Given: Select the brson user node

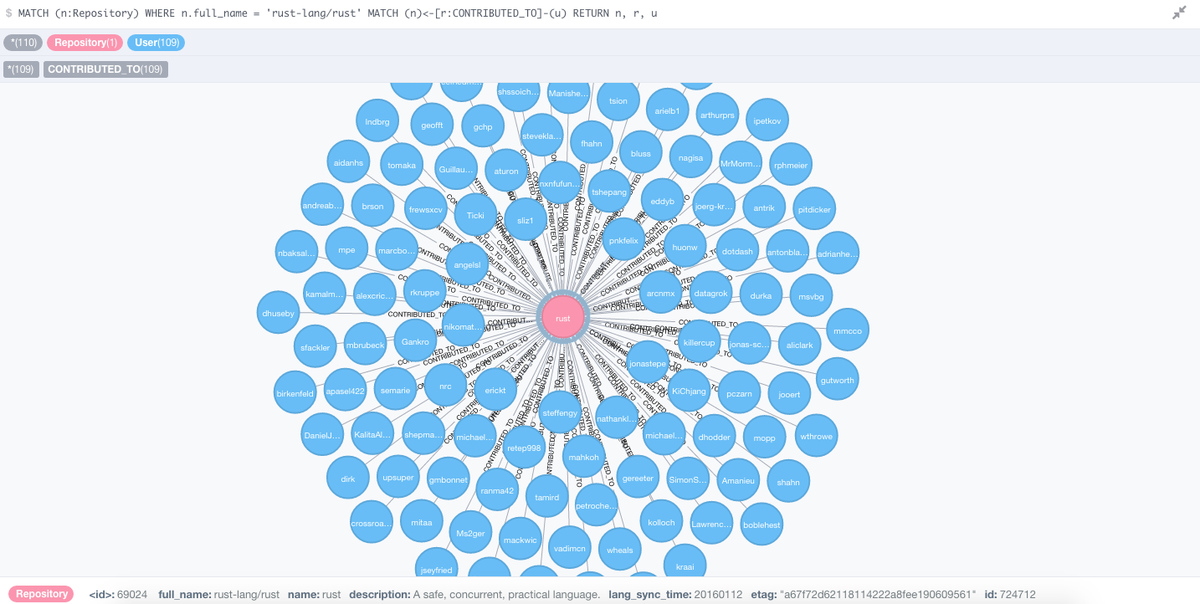Looking at the screenshot, I should (373, 206).
